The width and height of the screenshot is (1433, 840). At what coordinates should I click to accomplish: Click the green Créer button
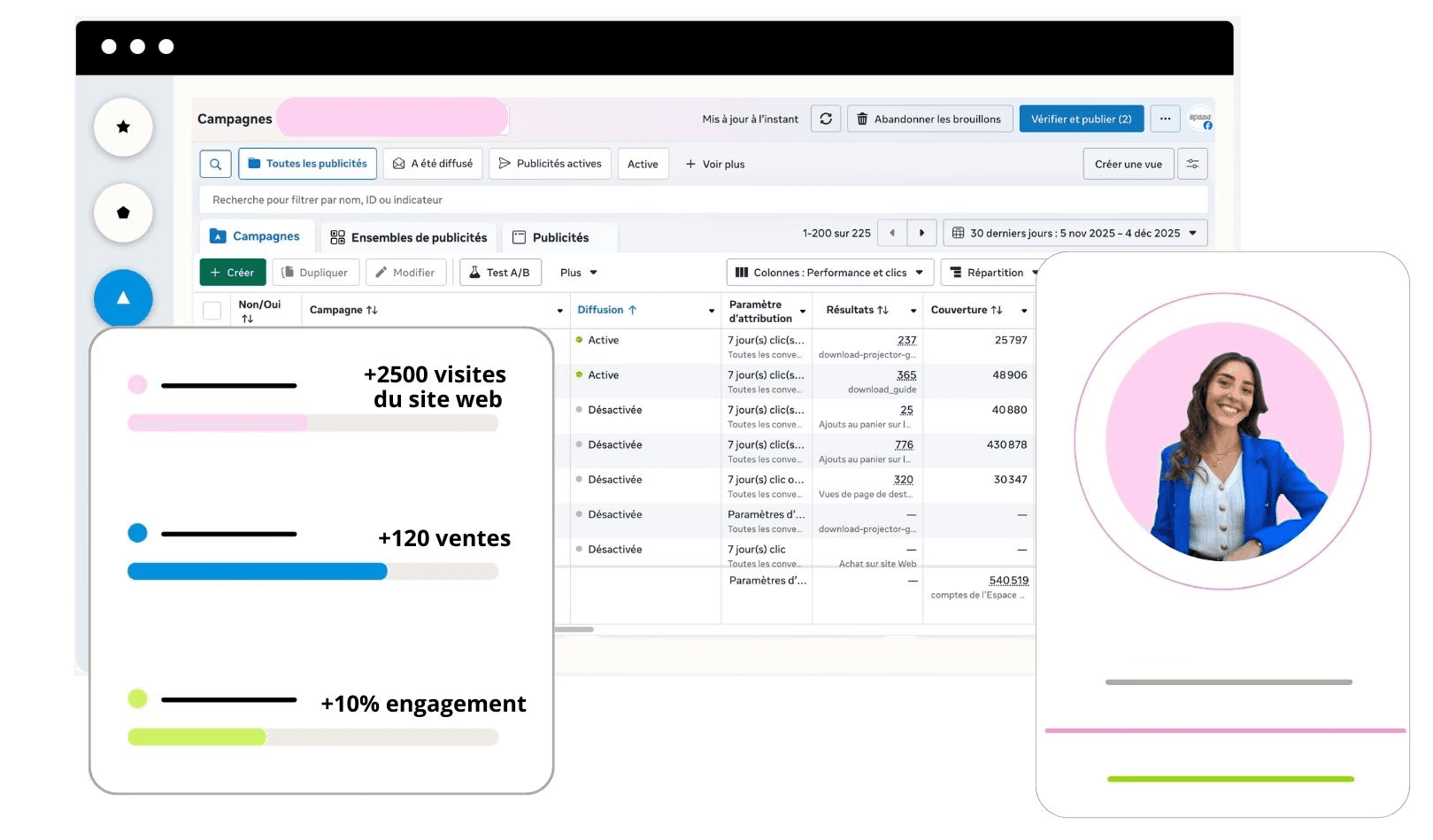pyautogui.click(x=233, y=273)
